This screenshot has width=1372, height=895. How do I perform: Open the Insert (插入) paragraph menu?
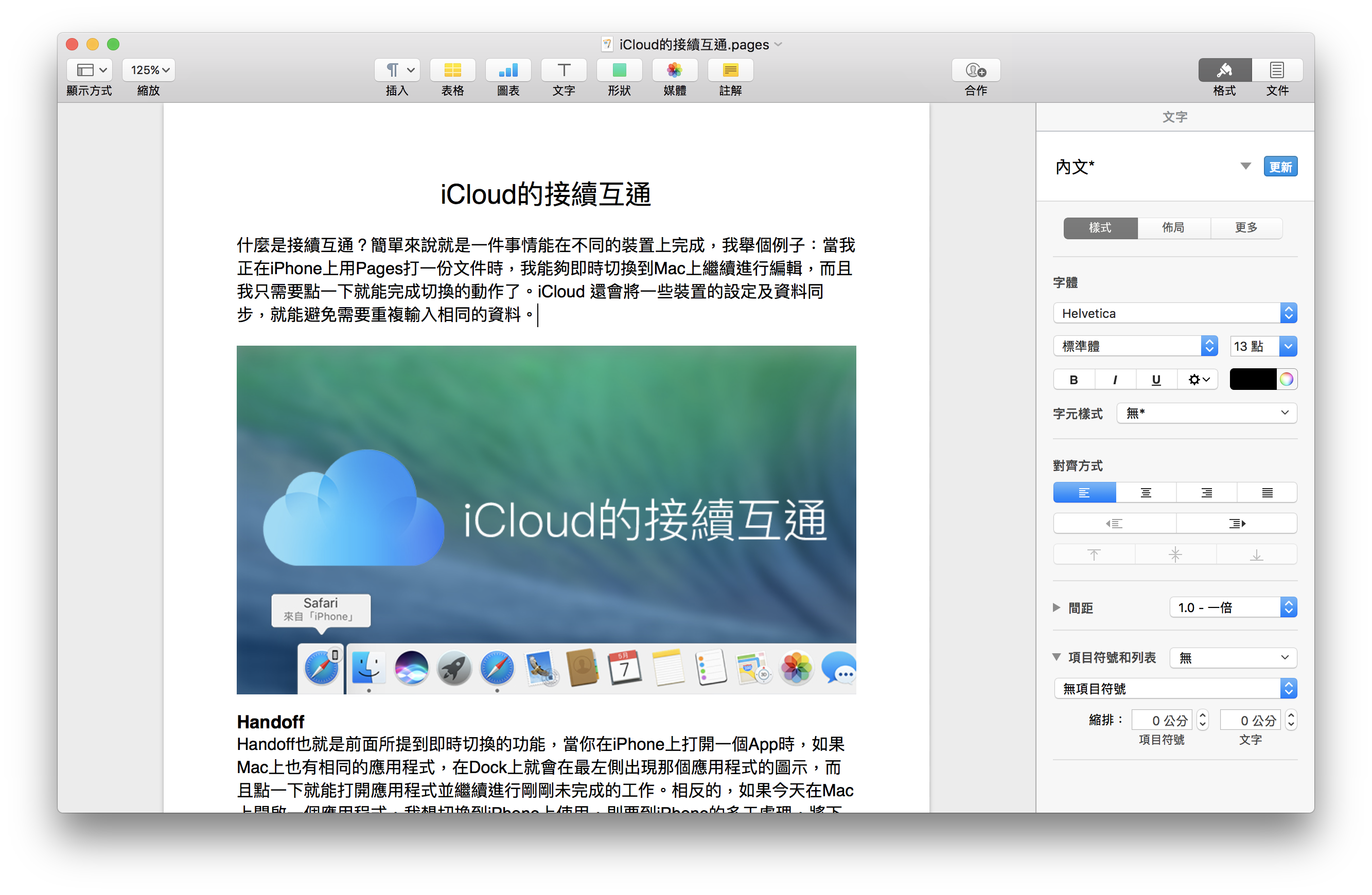[x=397, y=70]
